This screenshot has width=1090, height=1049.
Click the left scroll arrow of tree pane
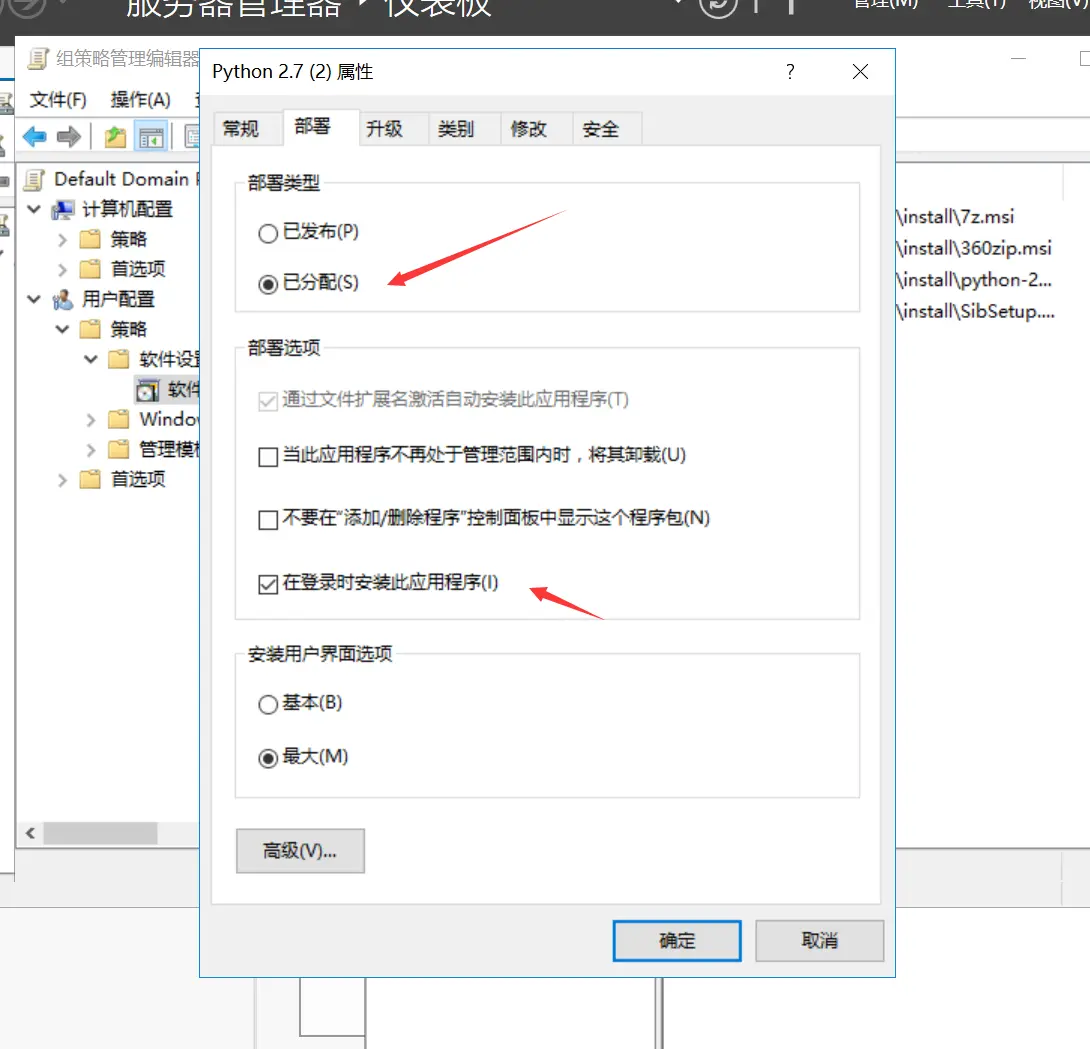pyautogui.click(x=30, y=833)
